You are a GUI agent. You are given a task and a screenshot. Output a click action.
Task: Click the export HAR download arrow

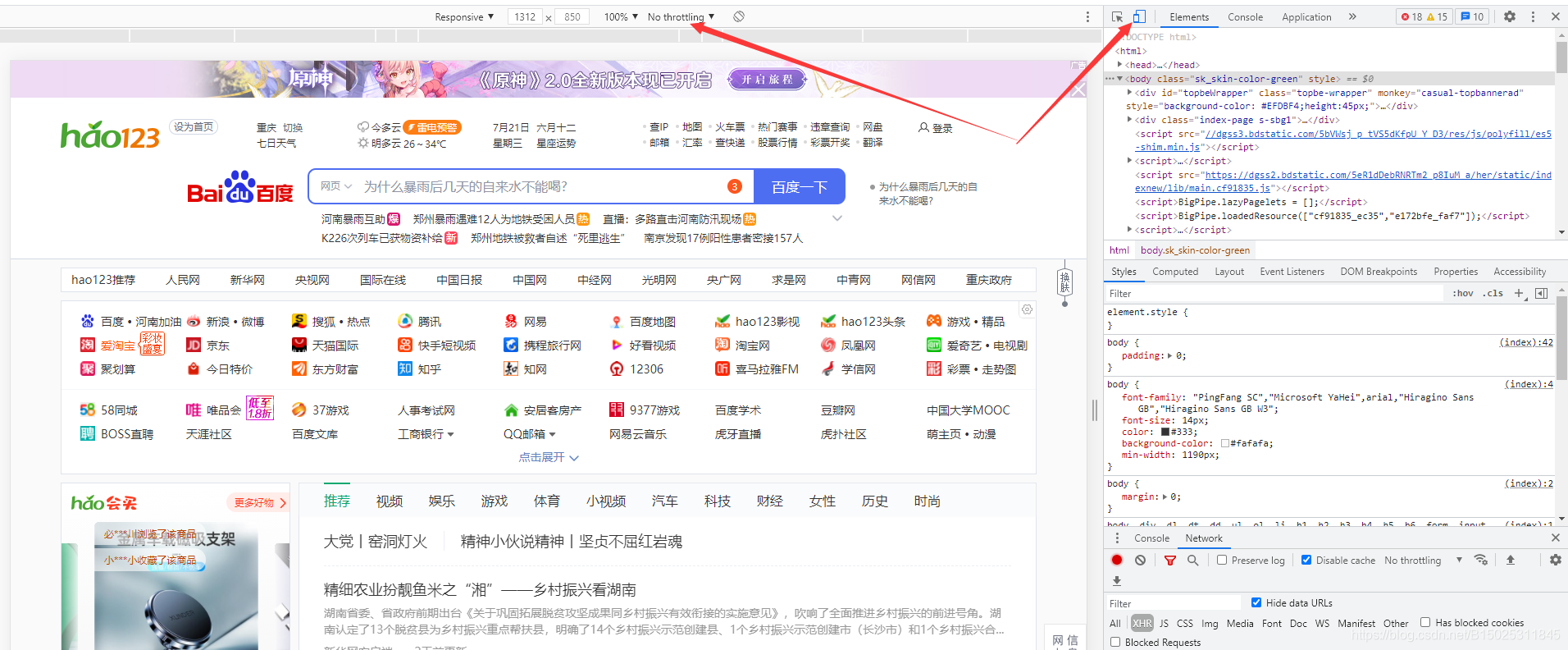point(1117,580)
